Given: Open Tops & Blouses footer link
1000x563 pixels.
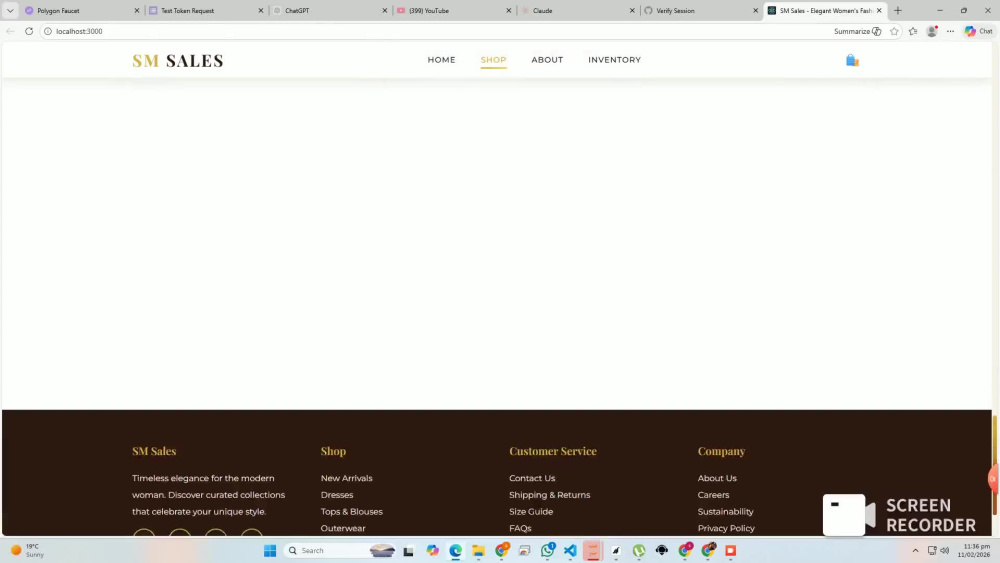Looking at the screenshot, I should click(351, 511).
